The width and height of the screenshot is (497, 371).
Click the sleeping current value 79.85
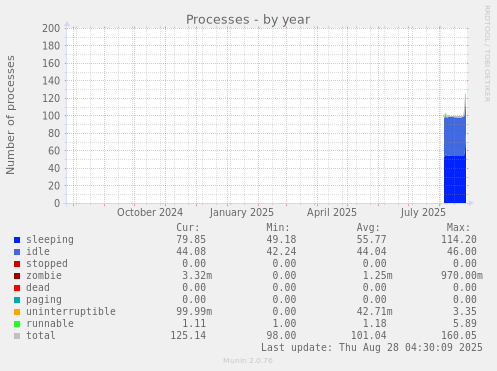tap(191, 240)
